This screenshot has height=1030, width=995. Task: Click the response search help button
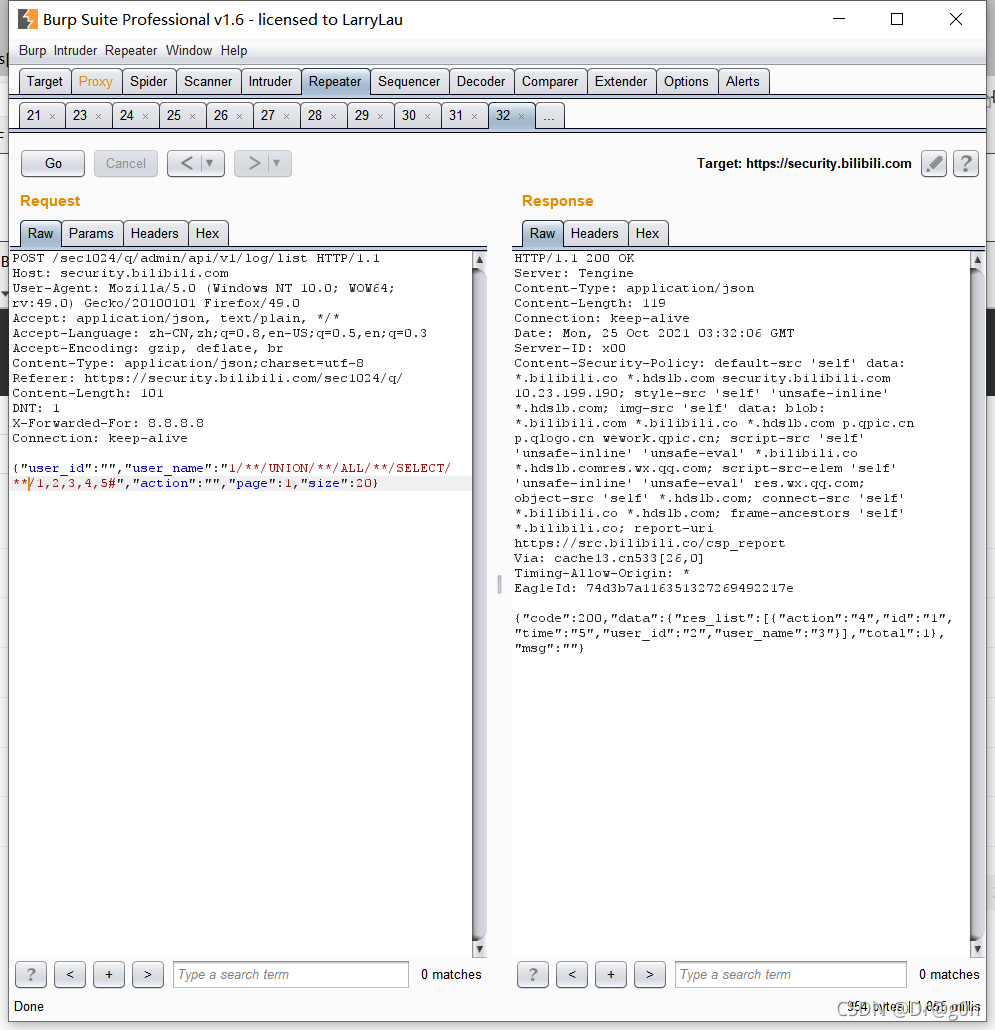533,974
